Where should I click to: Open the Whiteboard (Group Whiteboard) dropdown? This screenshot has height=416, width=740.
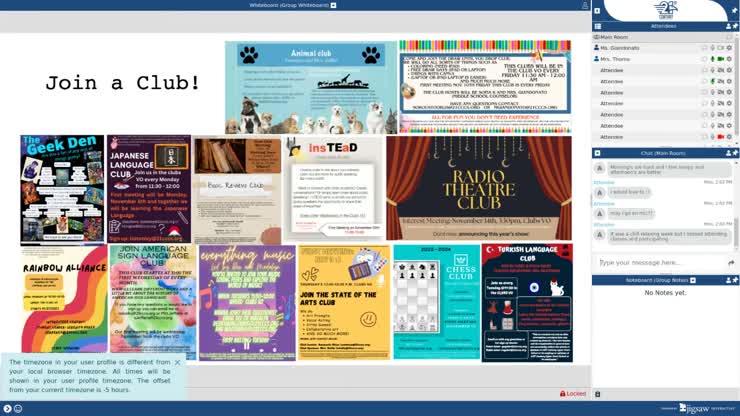(334, 5)
